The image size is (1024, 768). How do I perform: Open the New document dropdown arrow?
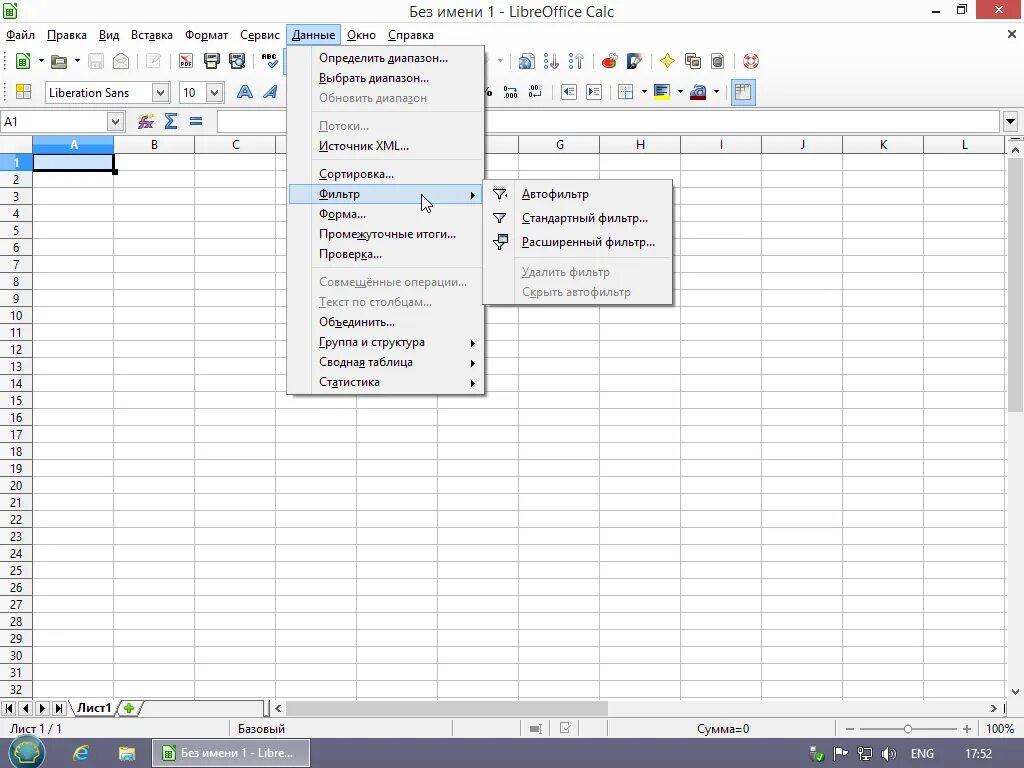click(x=40, y=61)
